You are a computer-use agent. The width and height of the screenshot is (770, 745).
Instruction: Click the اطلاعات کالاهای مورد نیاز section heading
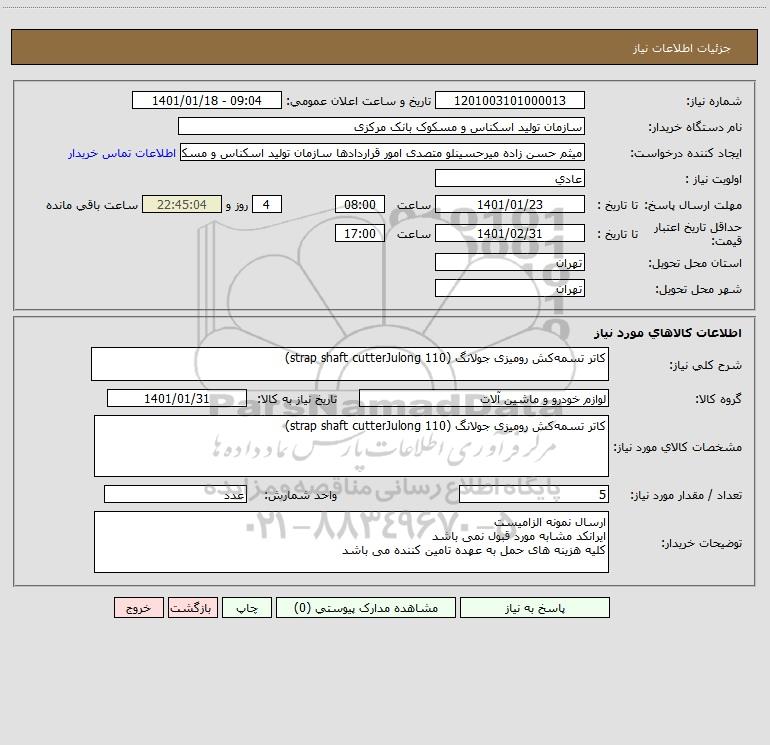click(x=667, y=333)
